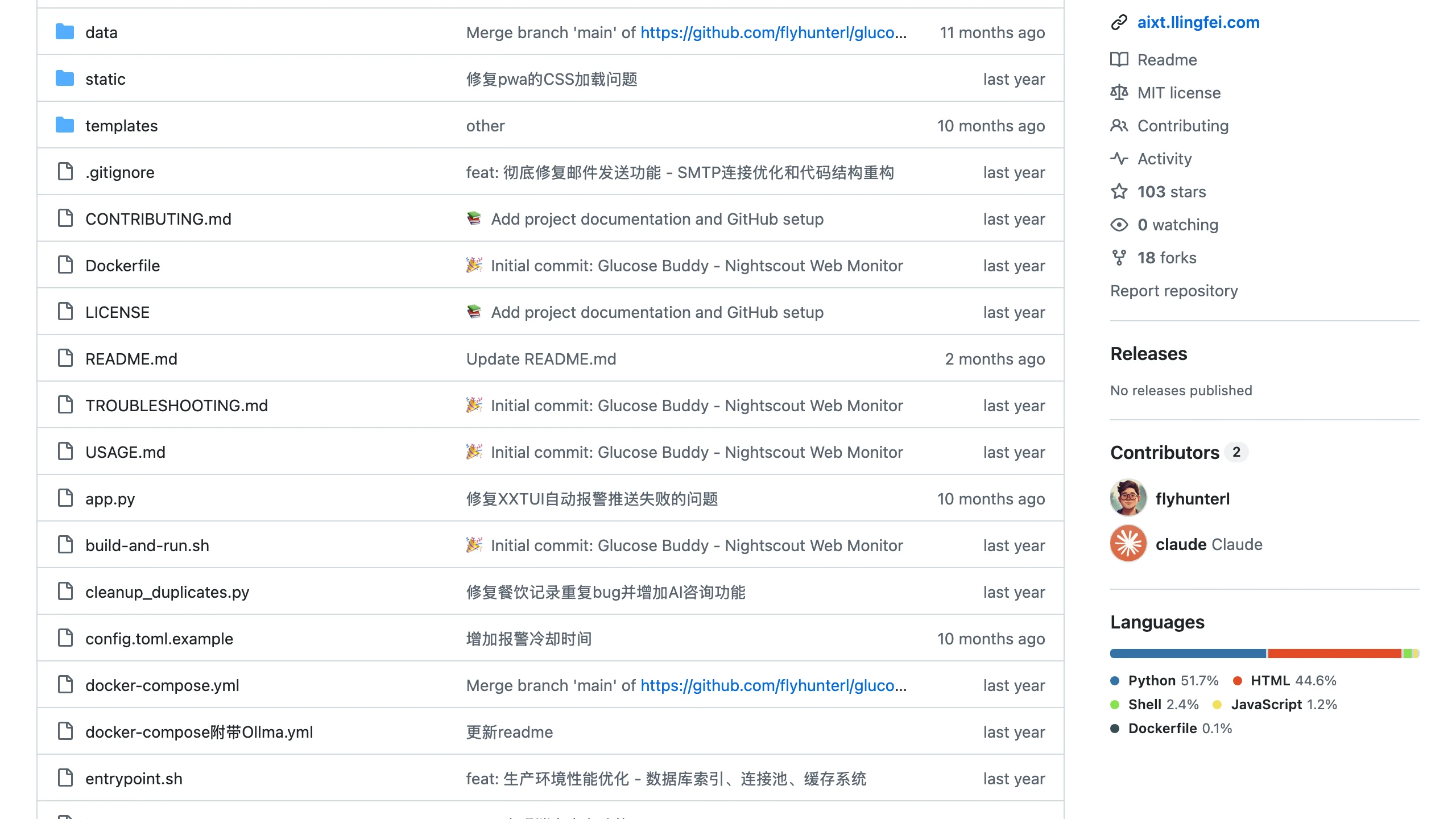The width and height of the screenshot is (1456, 819).
Task: Click flyhunterl's avatar image
Action: (1128, 498)
